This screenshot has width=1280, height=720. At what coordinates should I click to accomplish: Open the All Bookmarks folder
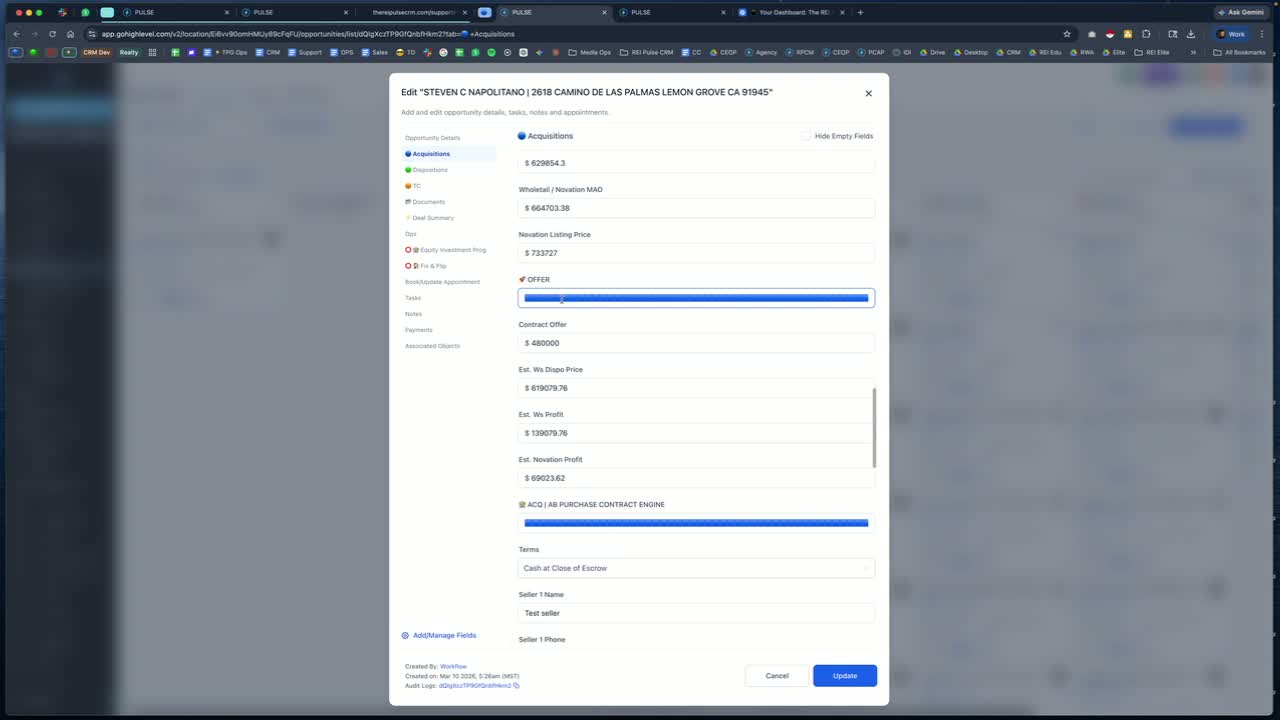(x=1239, y=52)
